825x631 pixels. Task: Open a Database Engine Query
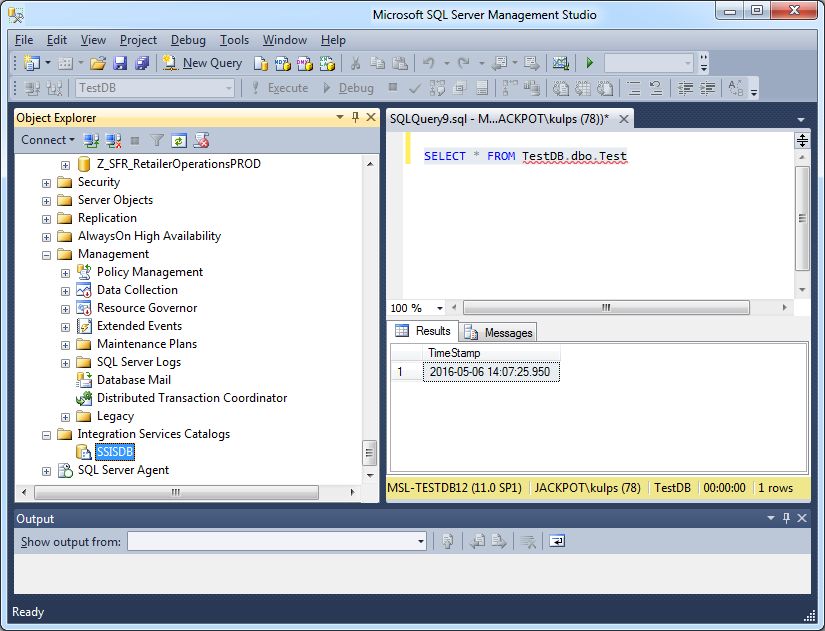coord(260,63)
